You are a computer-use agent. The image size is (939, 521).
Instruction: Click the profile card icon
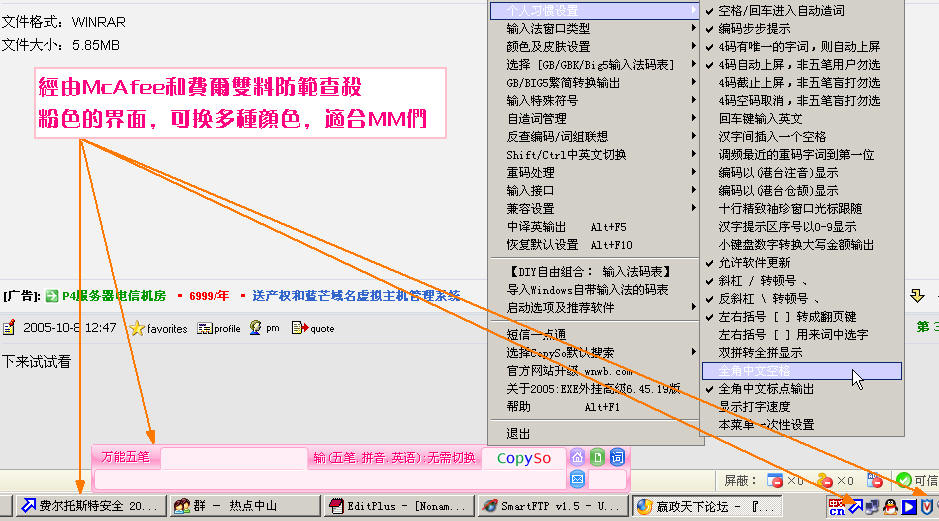point(204,328)
